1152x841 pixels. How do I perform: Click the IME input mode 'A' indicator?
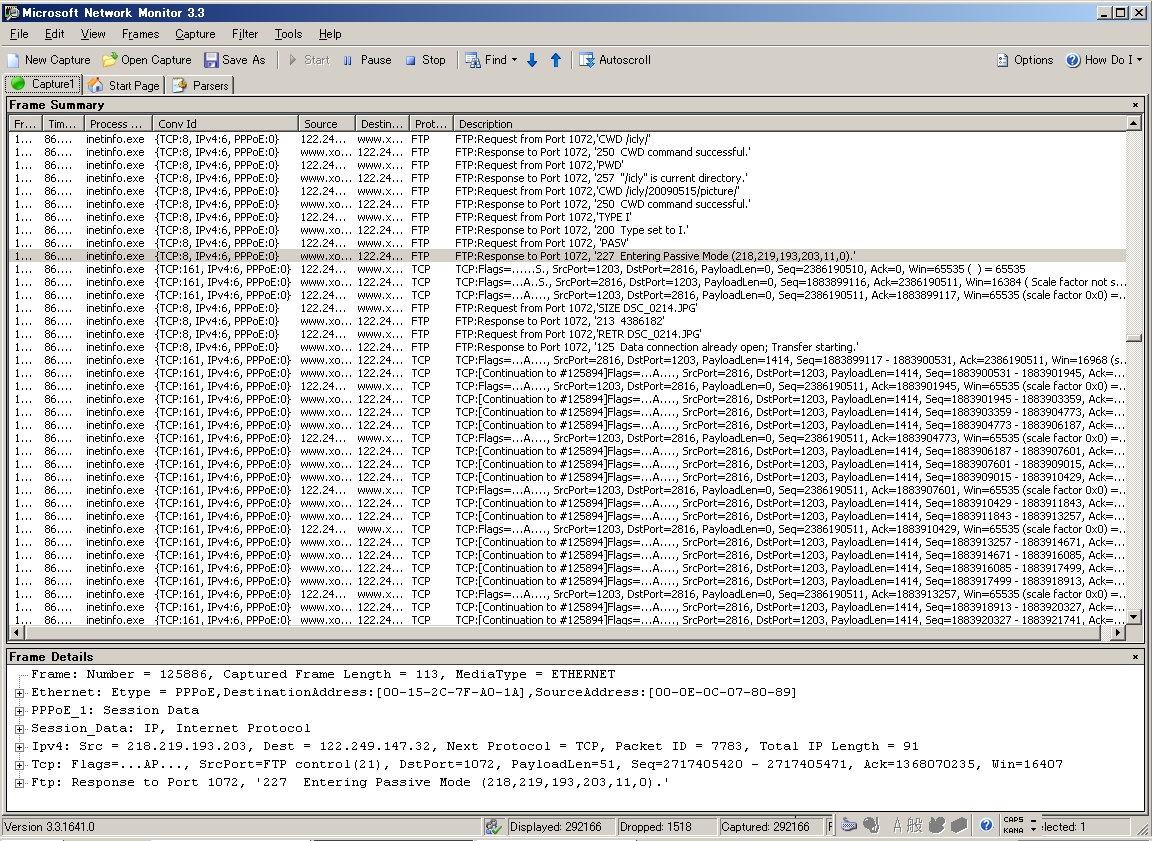(x=897, y=825)
